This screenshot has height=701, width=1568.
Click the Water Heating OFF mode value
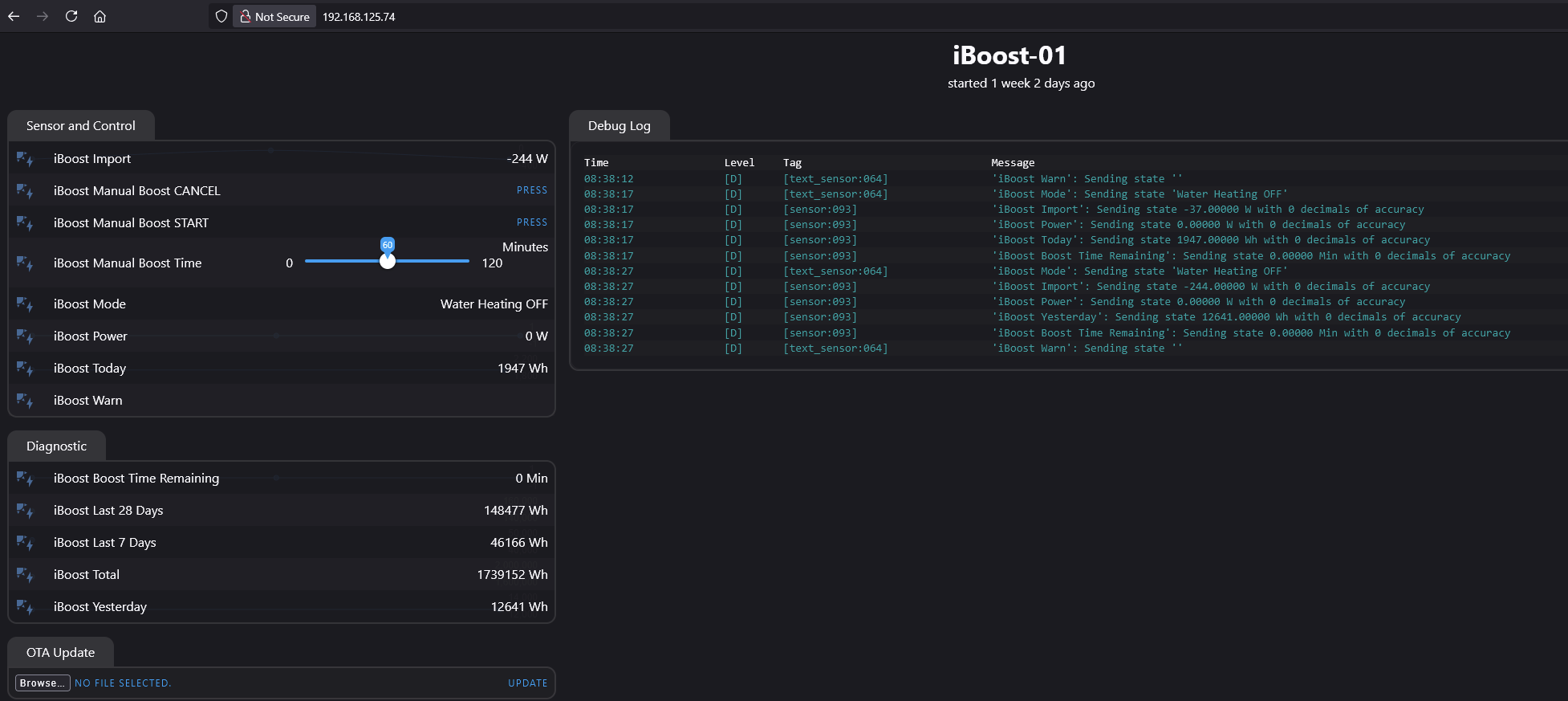(x=494, y=304)
